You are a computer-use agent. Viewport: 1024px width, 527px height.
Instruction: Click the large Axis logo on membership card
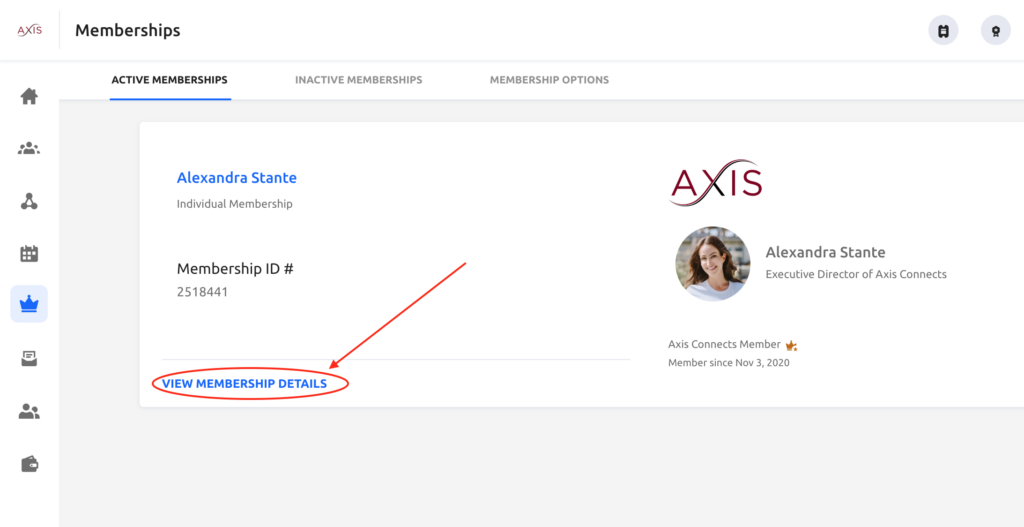[715, 182]
